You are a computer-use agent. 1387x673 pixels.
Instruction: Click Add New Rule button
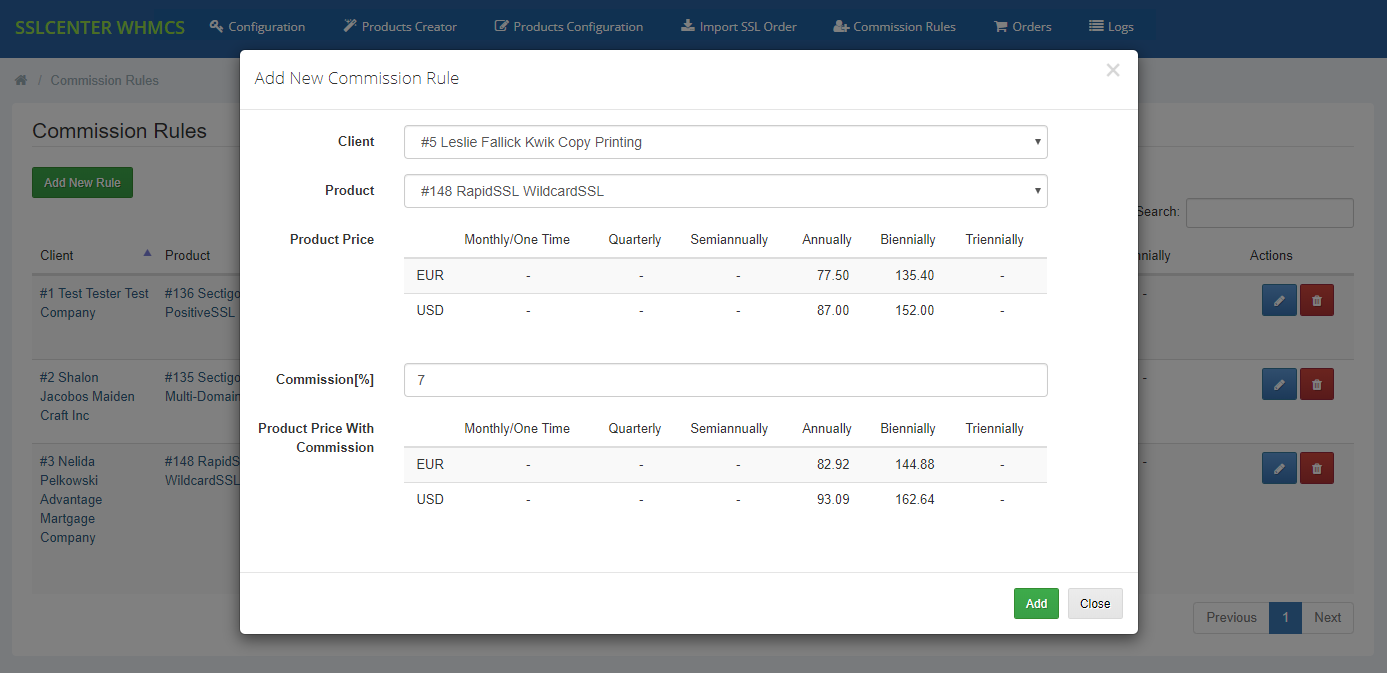82,182
